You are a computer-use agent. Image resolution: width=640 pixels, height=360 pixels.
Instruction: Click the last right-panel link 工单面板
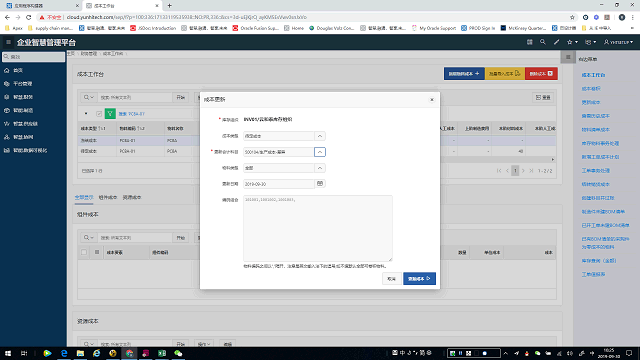[593, 274]
